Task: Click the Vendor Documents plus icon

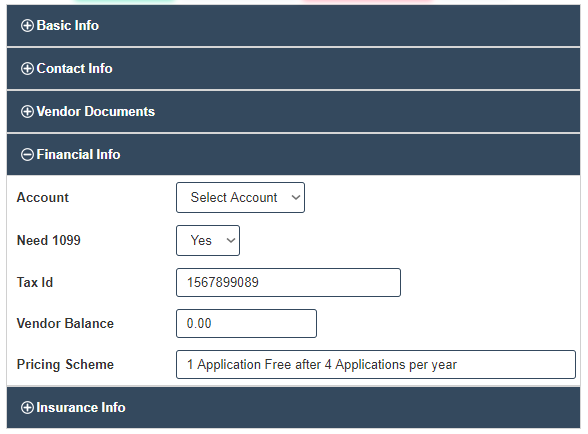Action: point(27,112)
